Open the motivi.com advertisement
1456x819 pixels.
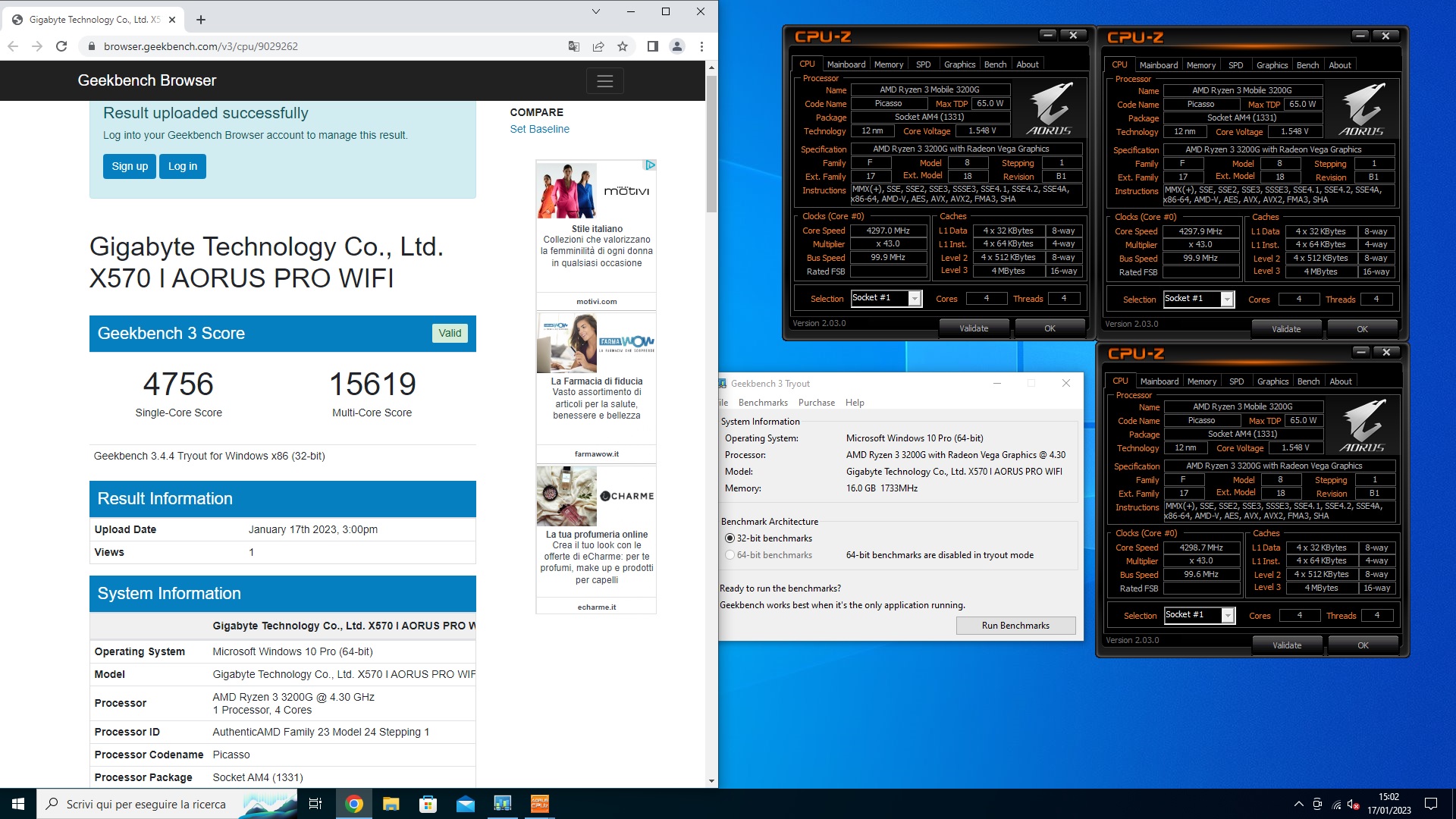pos(596,234)
